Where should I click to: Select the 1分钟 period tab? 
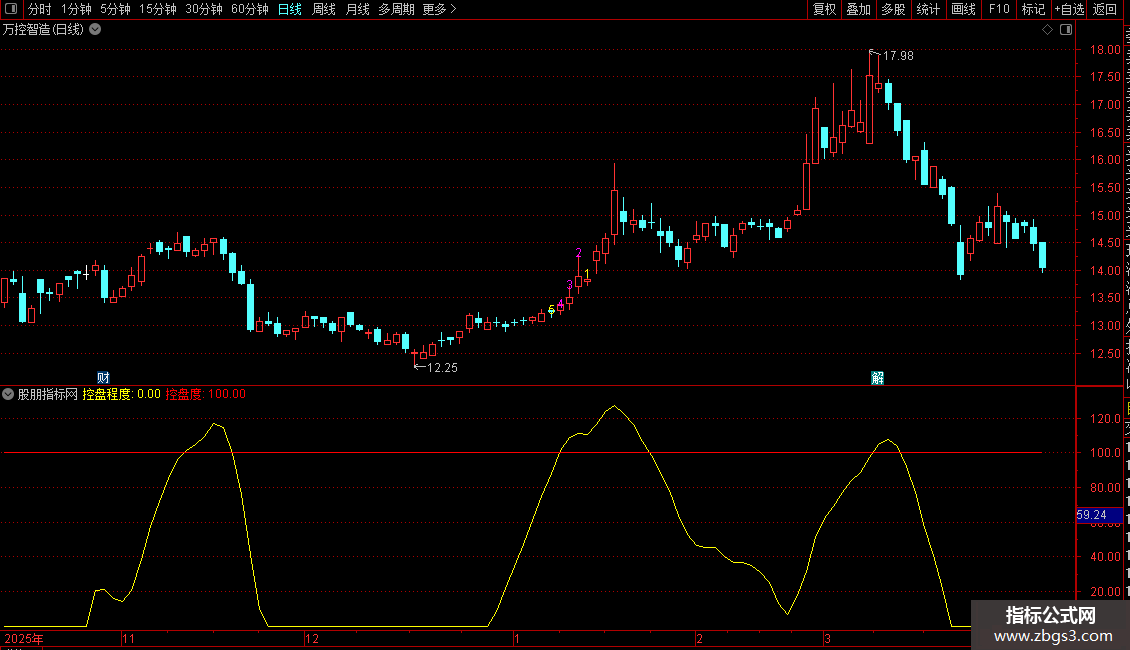coord(76,9)
